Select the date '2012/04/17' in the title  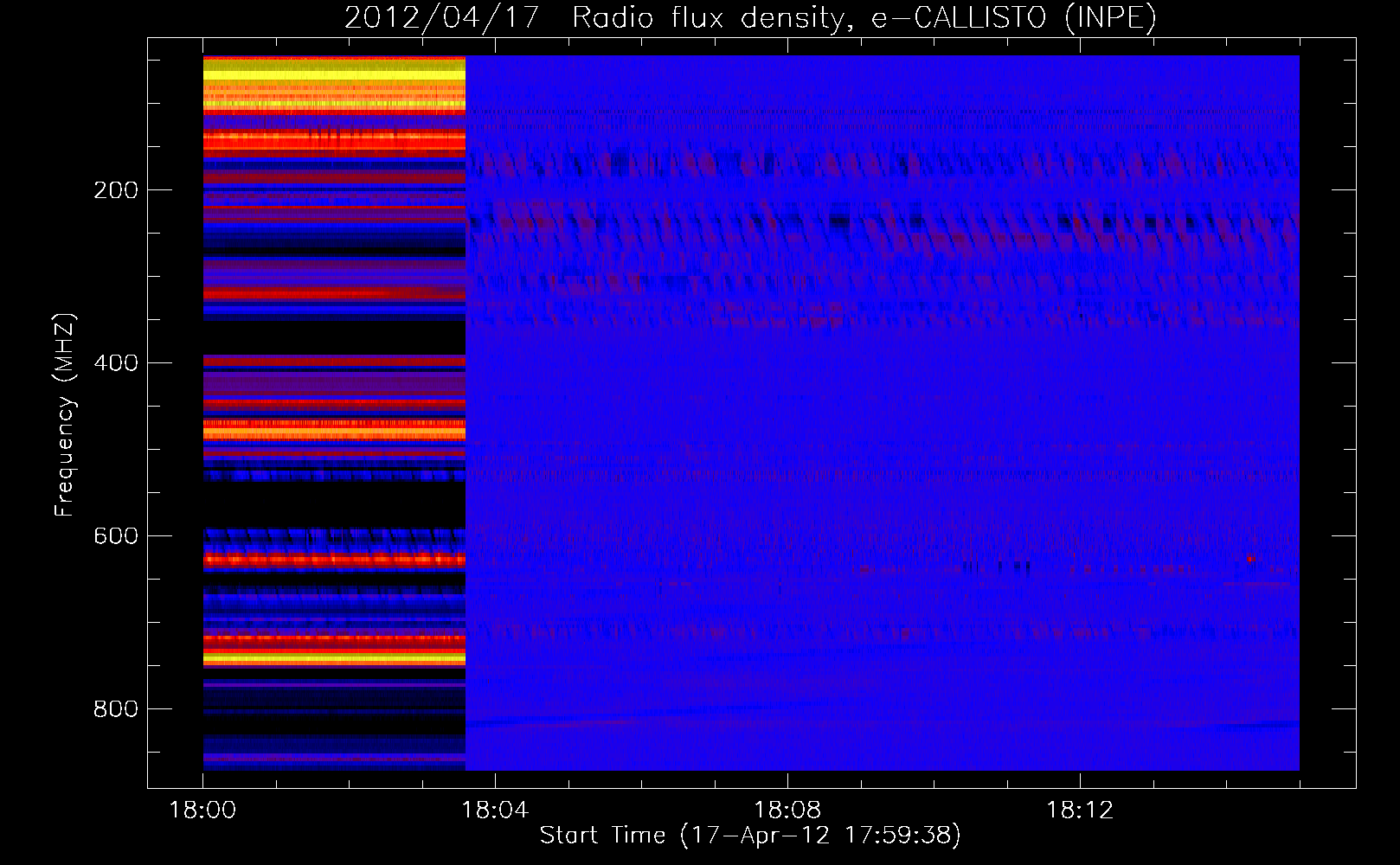(x=442, y=17)
